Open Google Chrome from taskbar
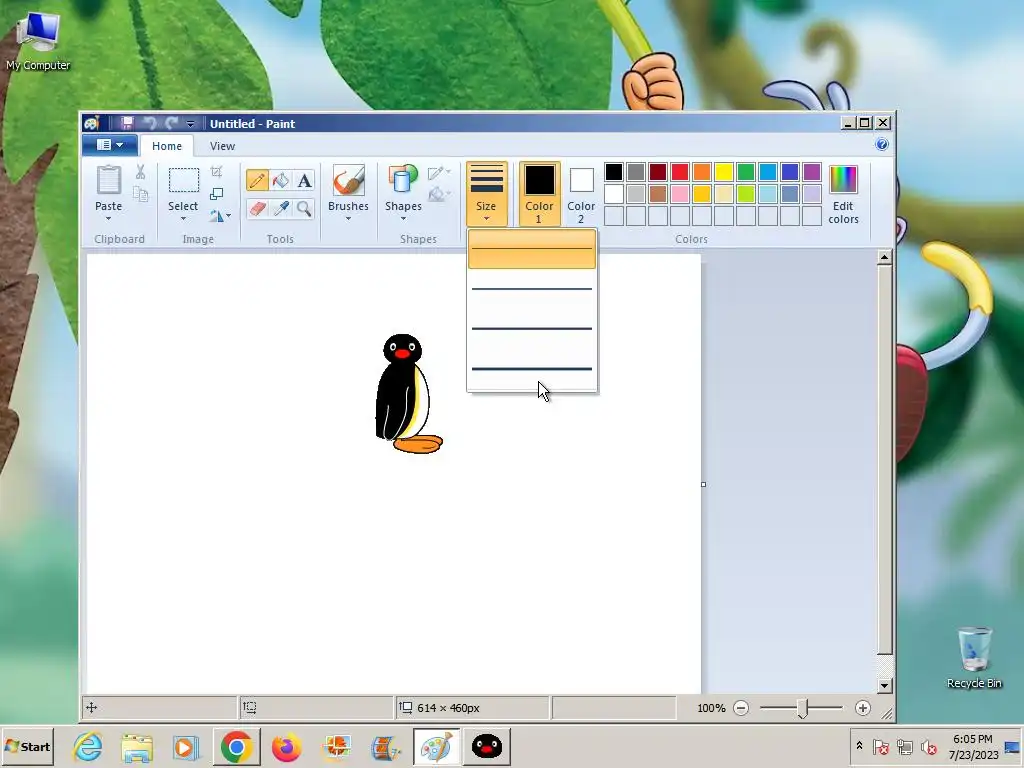Viewport: 1024px width, 768px height. click(x=236, y=746)
